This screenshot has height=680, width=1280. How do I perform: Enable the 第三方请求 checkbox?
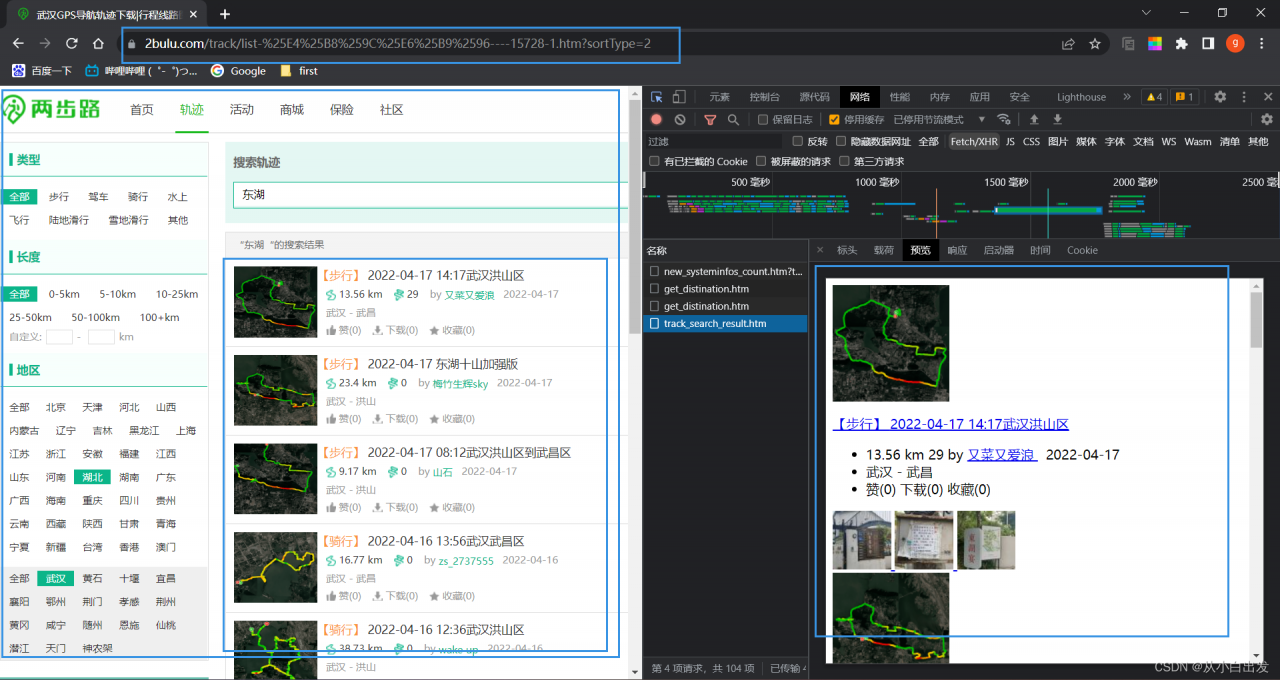[845, 161]
